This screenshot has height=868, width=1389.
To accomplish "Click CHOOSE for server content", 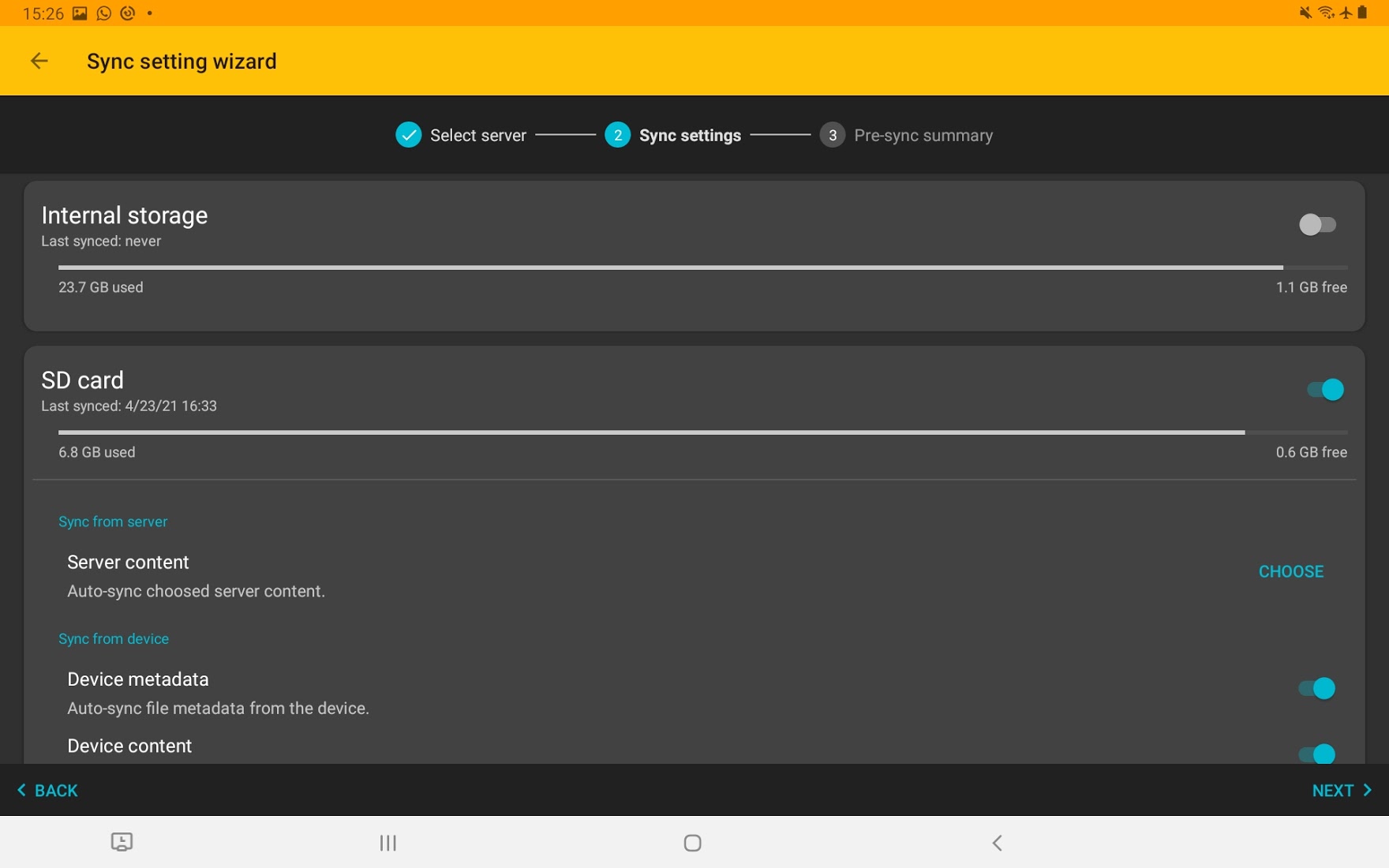I will coord(1290,571).
